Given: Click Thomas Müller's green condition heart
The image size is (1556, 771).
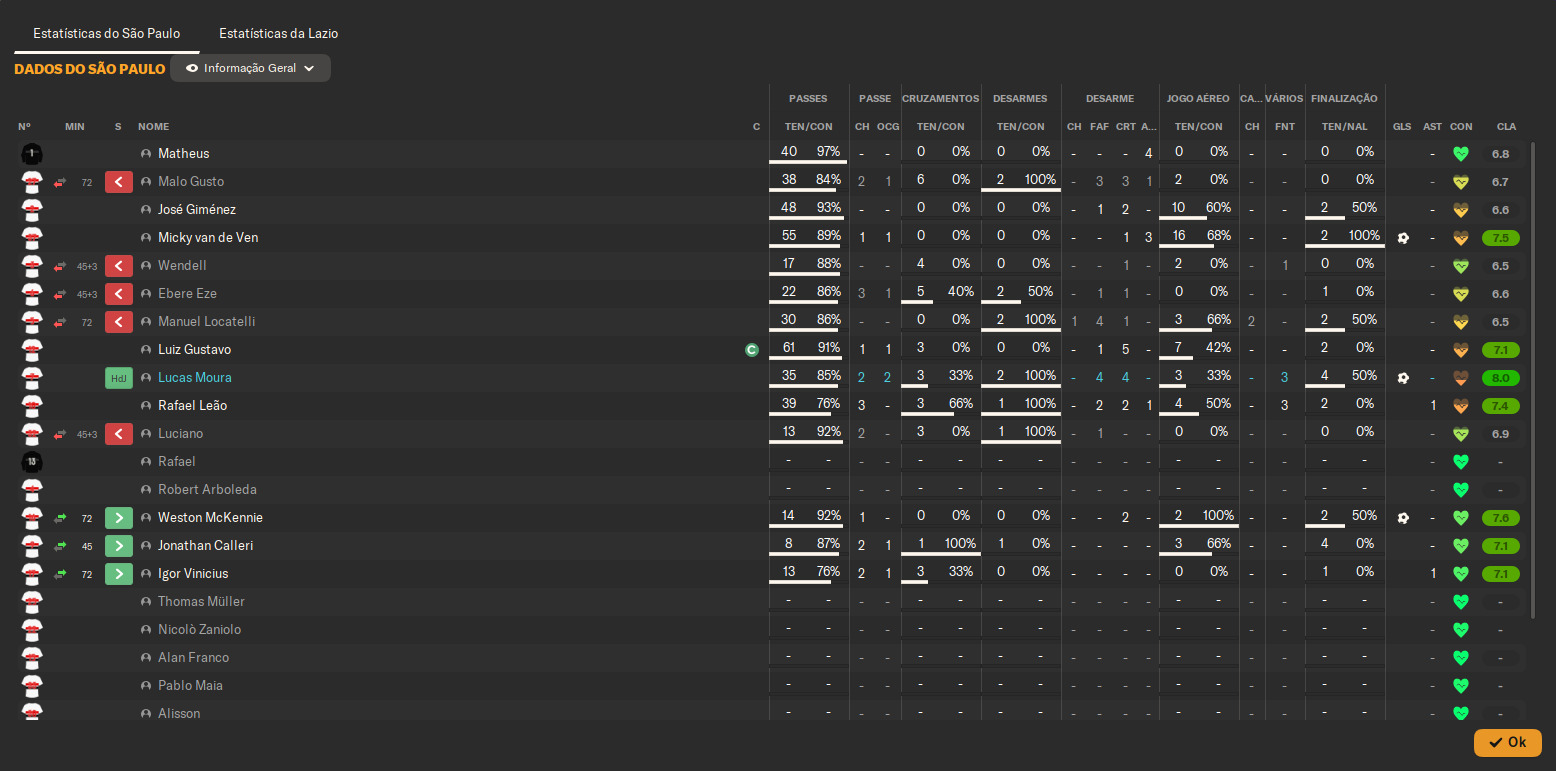Looking at the screenshot, I should [x=1461, y=602].
